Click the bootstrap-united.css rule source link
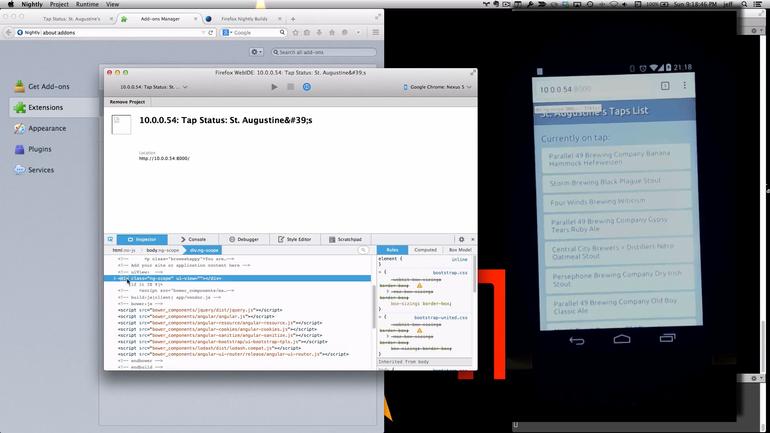Viewport: 770px width, 433px height. coord(440,318)
